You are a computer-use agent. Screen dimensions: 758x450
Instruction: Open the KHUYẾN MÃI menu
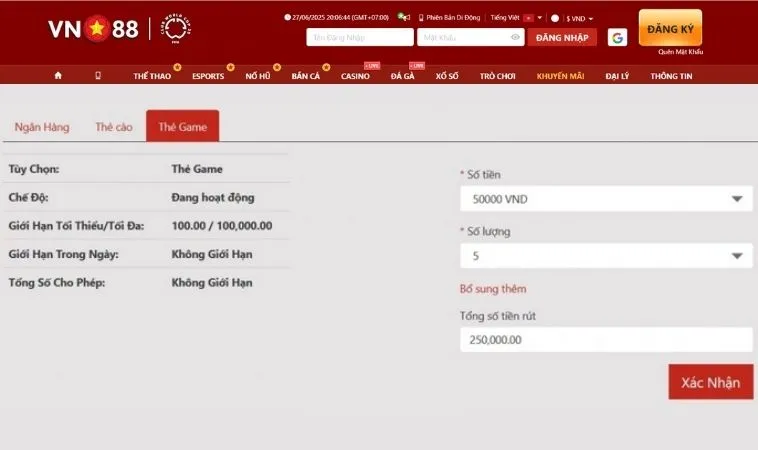(558, 76)
